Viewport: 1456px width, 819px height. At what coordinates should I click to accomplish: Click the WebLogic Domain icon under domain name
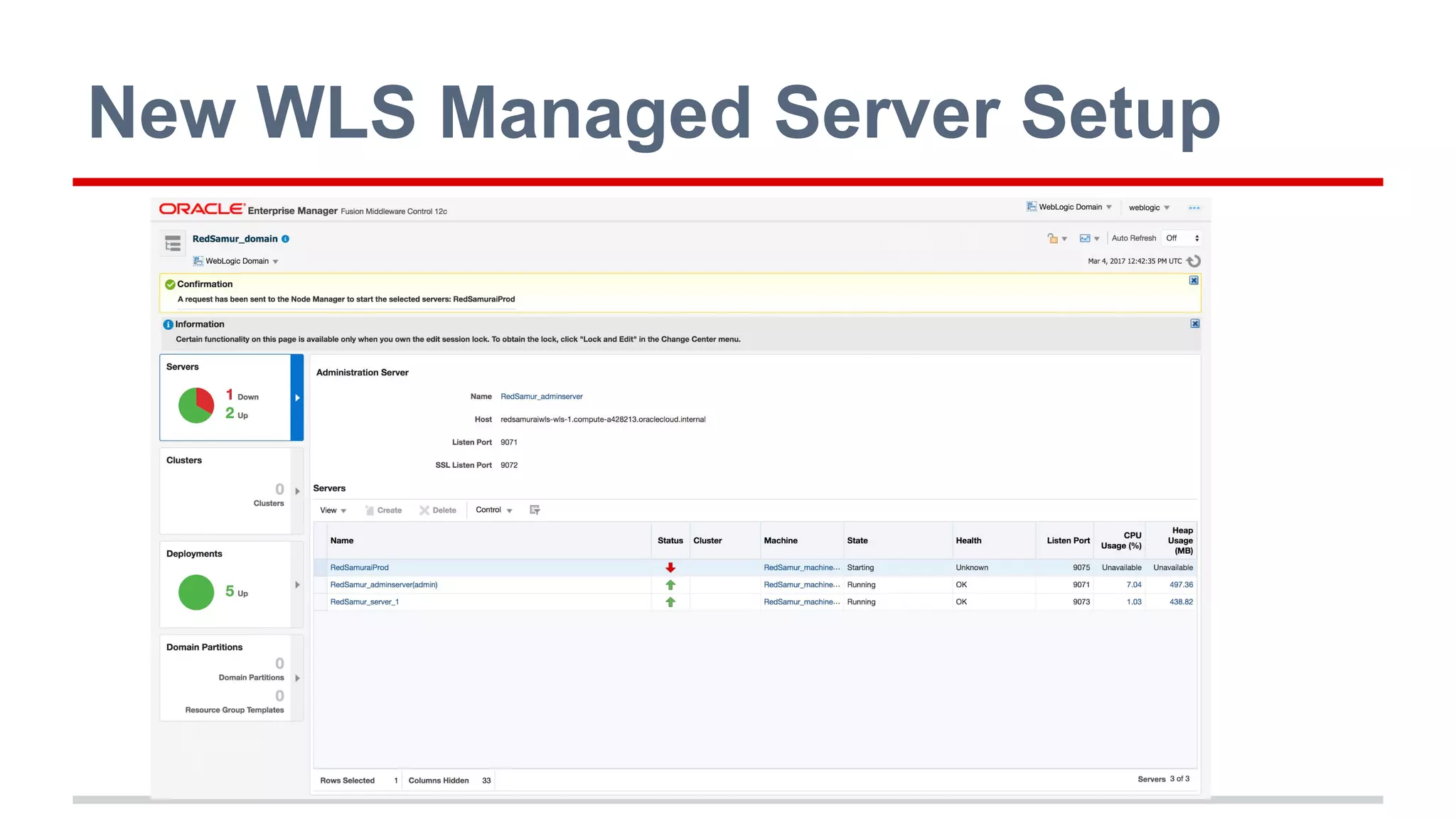point(198,261)
